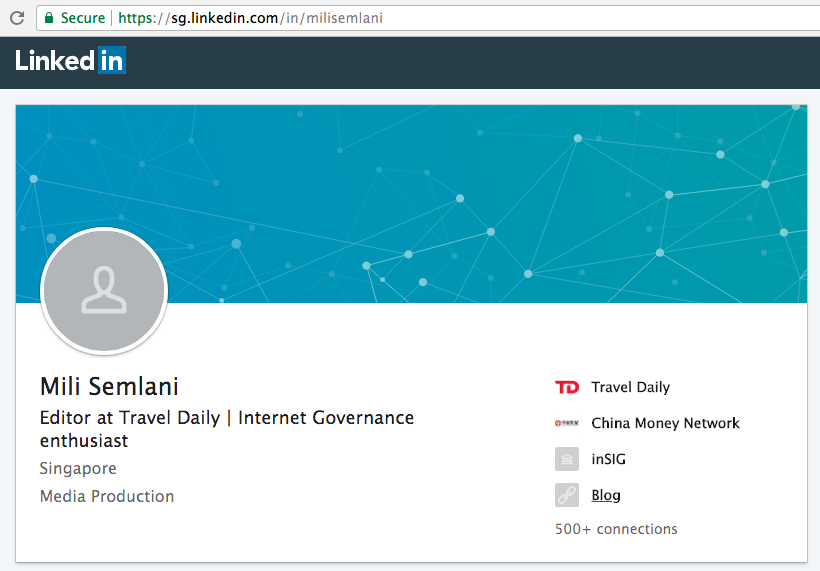Screen dimensions: 820x571
Task: Click the Media Production industry text
Action: [107, 496]
